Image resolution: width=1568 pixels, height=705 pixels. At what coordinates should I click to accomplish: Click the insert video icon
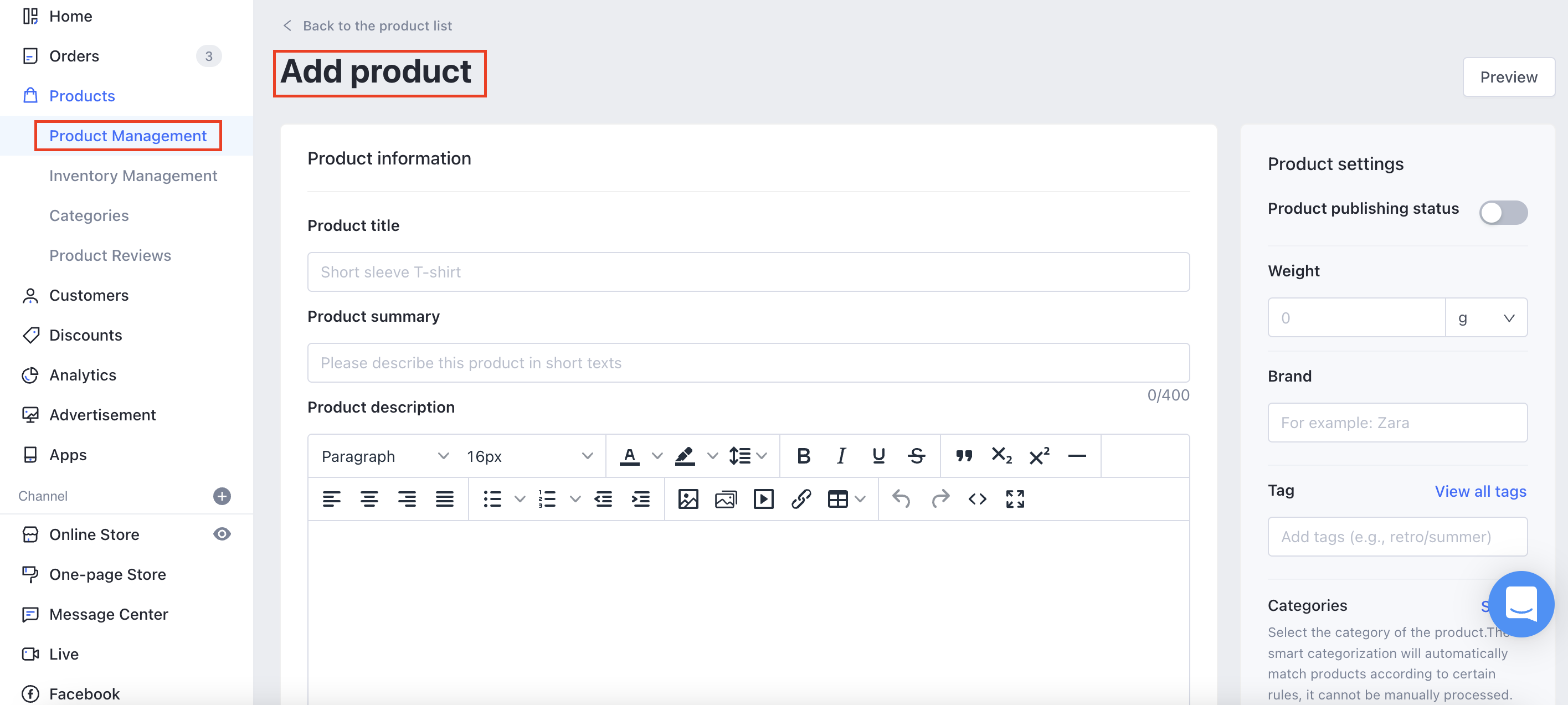click(x=763, y=499)
